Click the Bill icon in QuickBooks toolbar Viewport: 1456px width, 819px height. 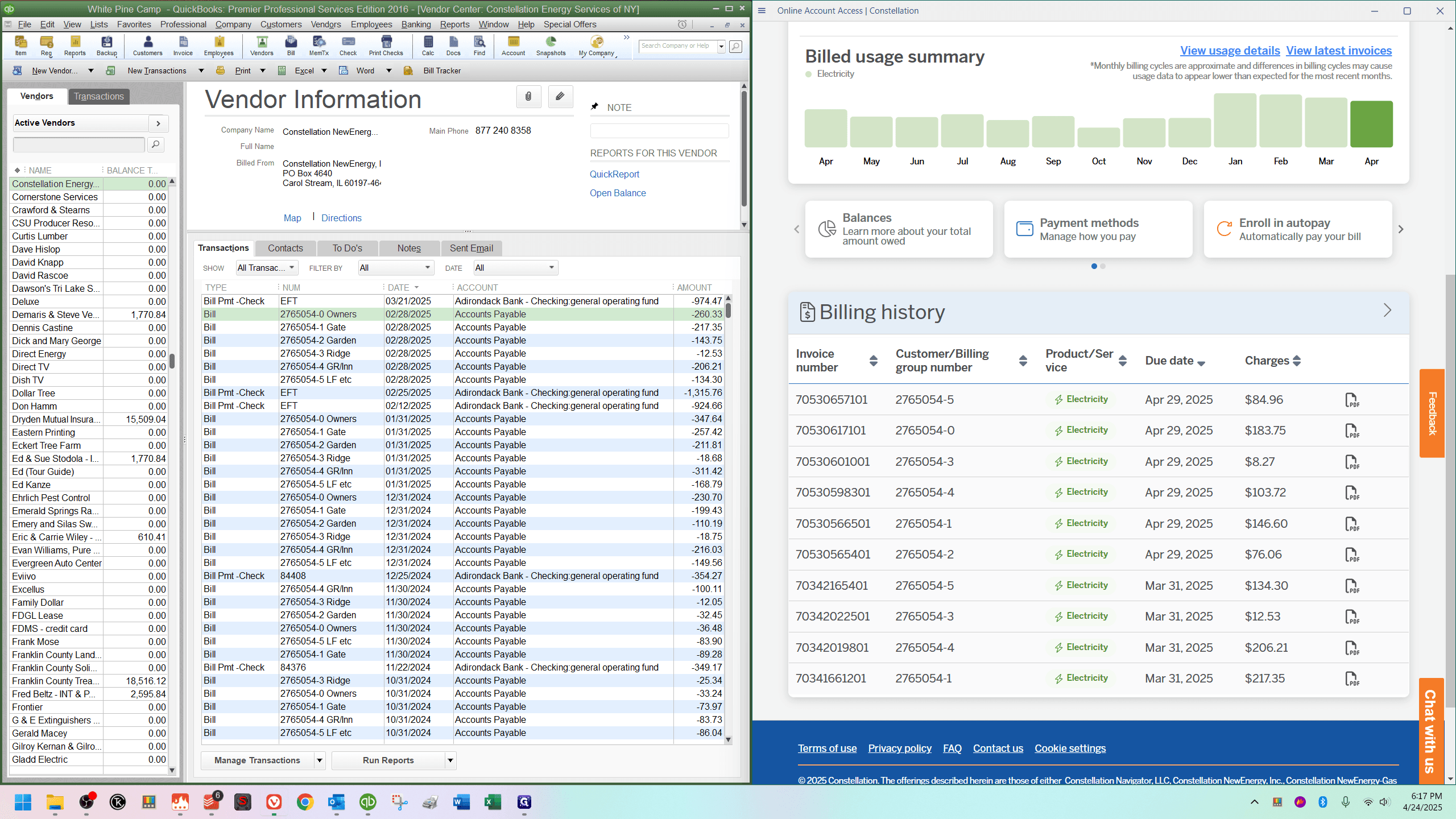pos(291,45)
